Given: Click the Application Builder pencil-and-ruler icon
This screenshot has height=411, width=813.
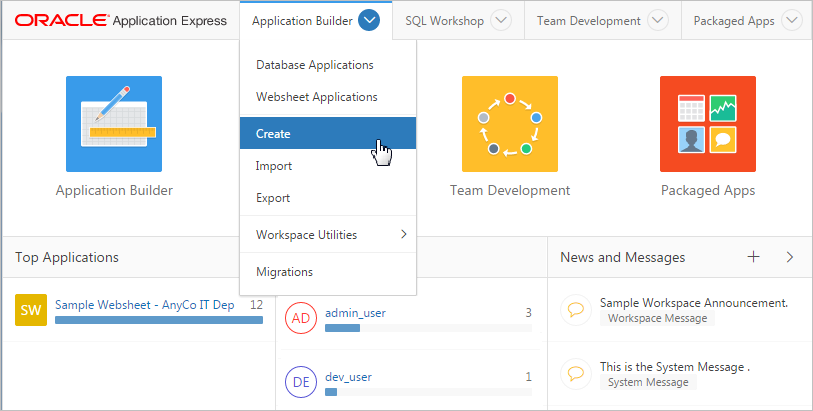Looking at the screenshot, I should pos(113,123).
